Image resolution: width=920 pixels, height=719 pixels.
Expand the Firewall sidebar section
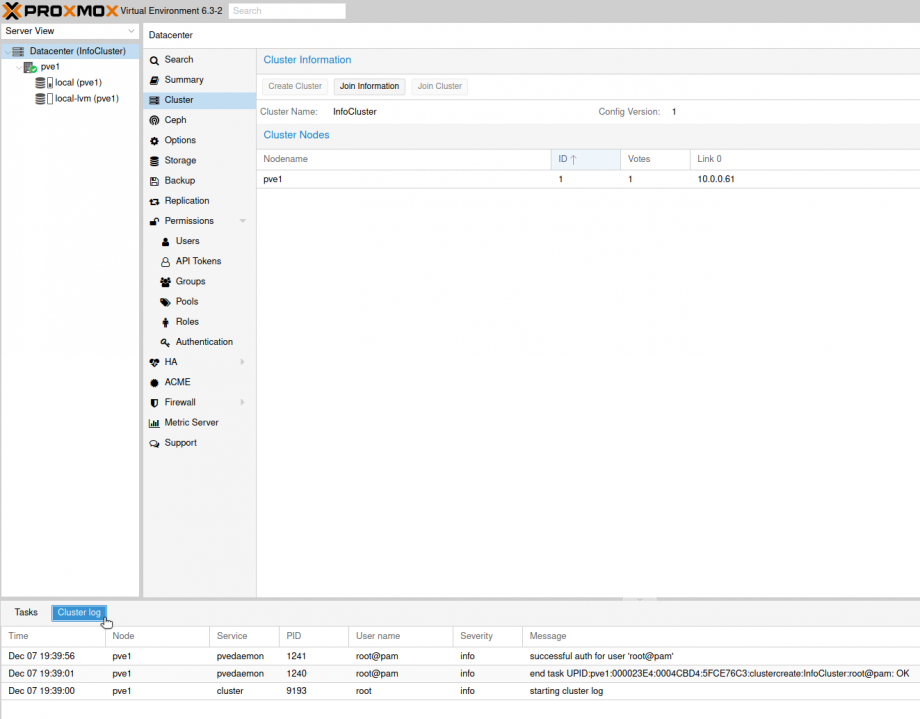click(178, 401)
